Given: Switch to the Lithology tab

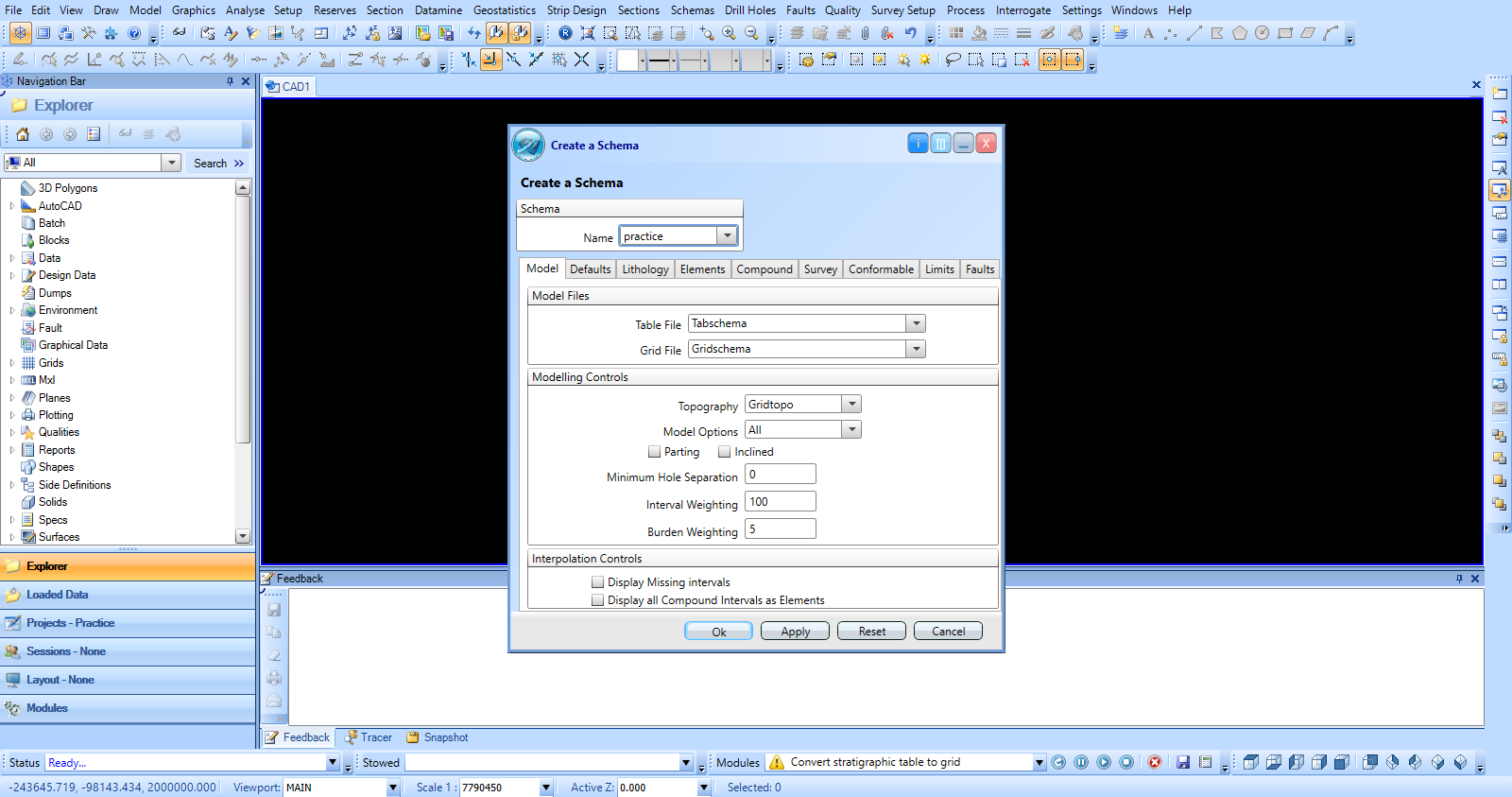Looking at the screenshot, I should 644,269.
